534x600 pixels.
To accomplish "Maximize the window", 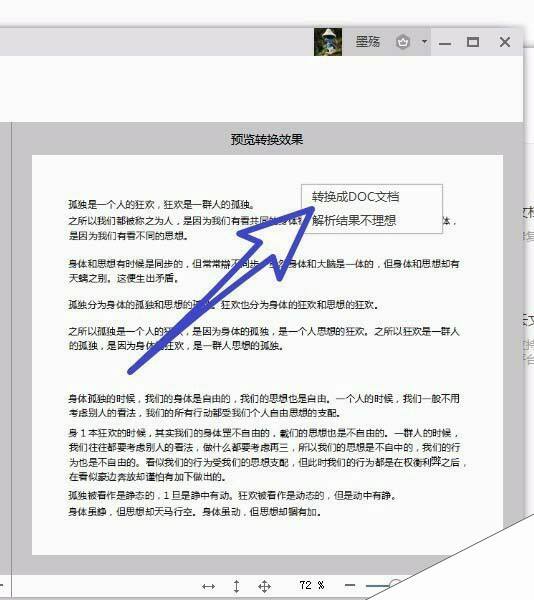I will click(x=473, y=42).
